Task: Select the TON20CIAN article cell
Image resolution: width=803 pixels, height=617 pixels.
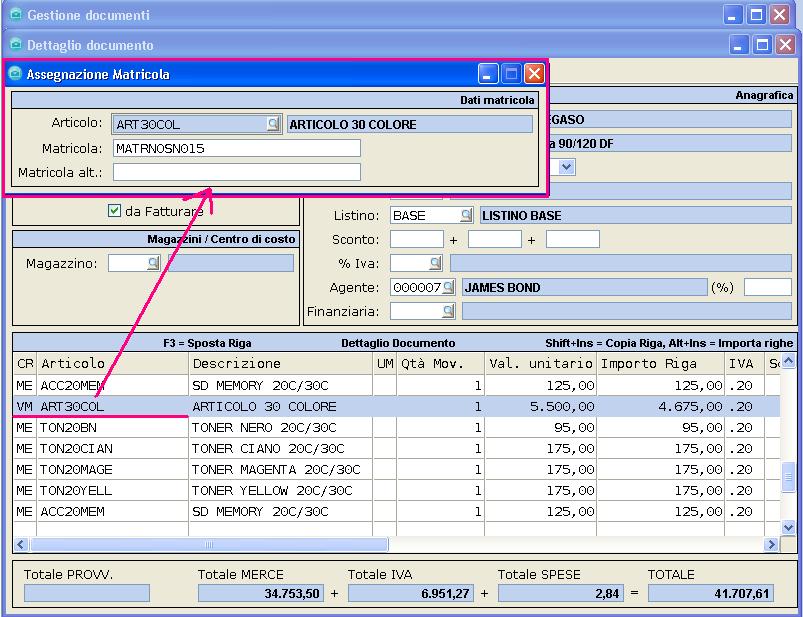Action: 113,448
